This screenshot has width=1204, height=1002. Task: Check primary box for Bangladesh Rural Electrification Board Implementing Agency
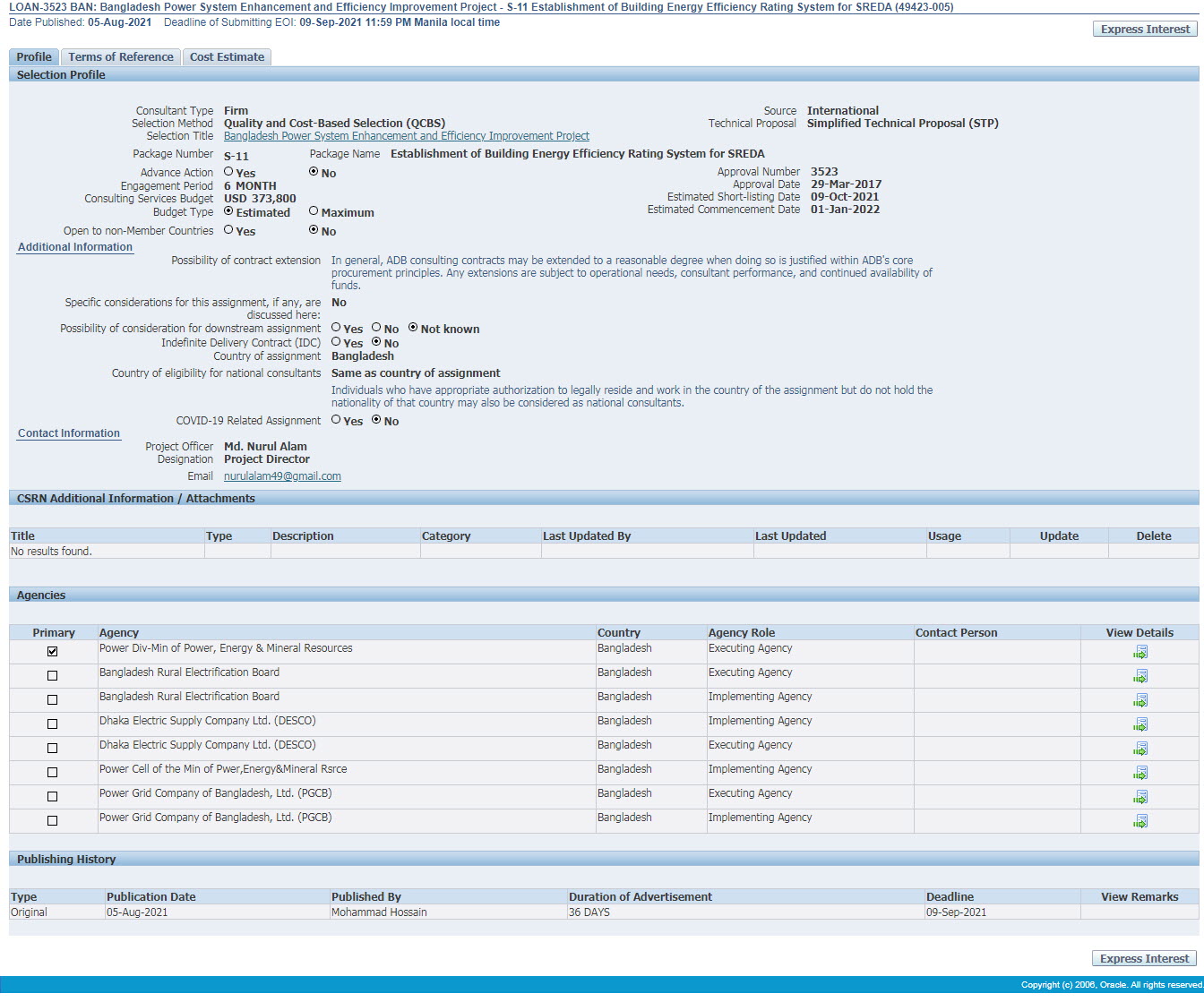click(52, 700)
